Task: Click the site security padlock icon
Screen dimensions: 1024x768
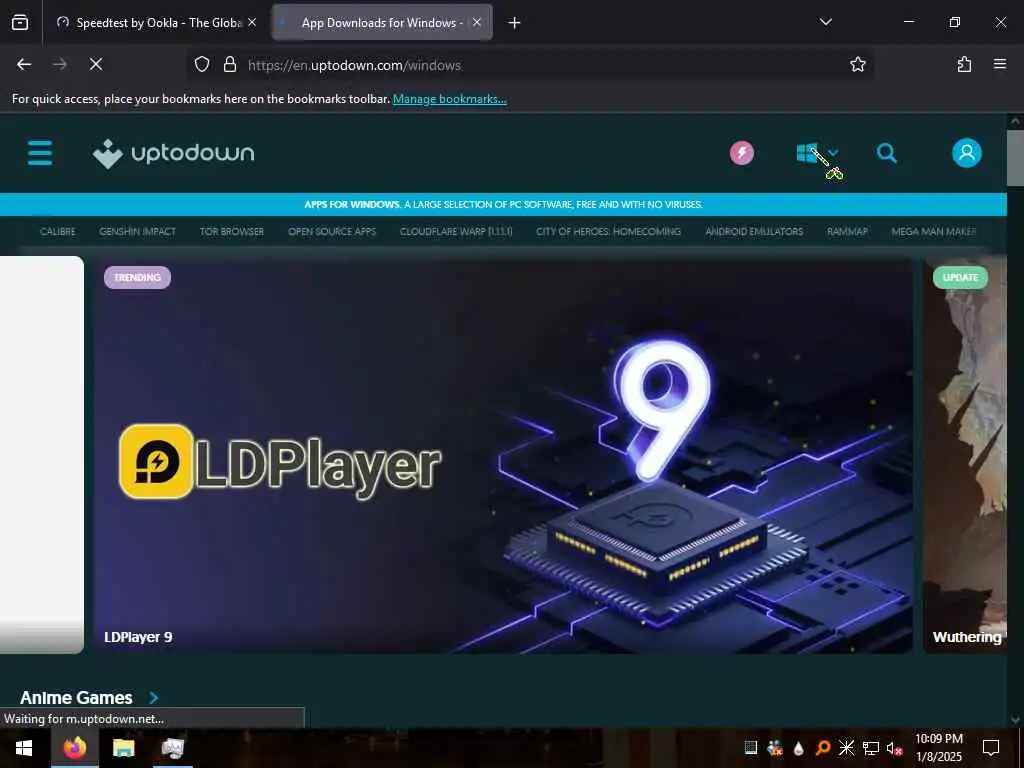Action: [230, 64]
